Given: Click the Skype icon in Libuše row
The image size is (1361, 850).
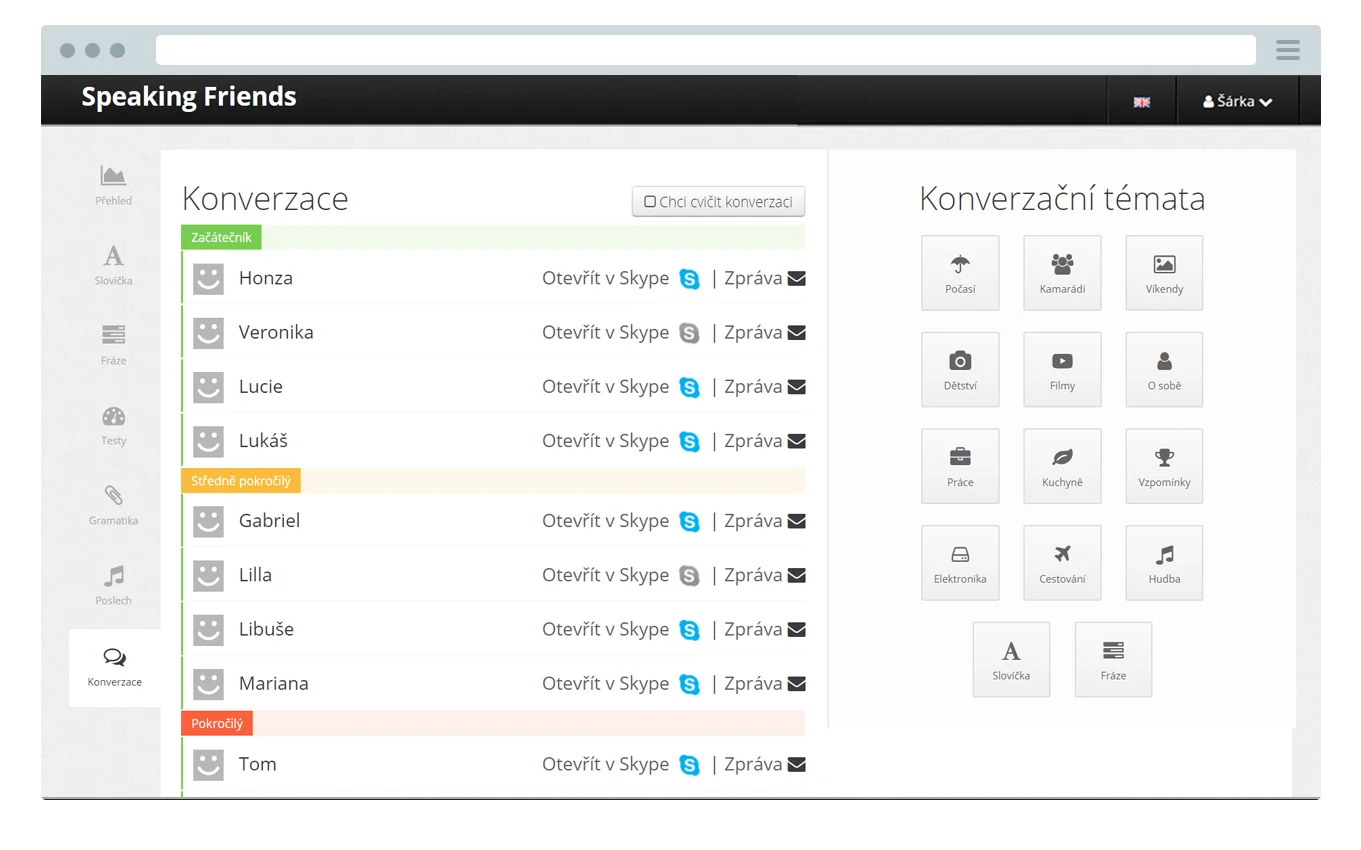Looking at the screenshot, I should [689, 629].
